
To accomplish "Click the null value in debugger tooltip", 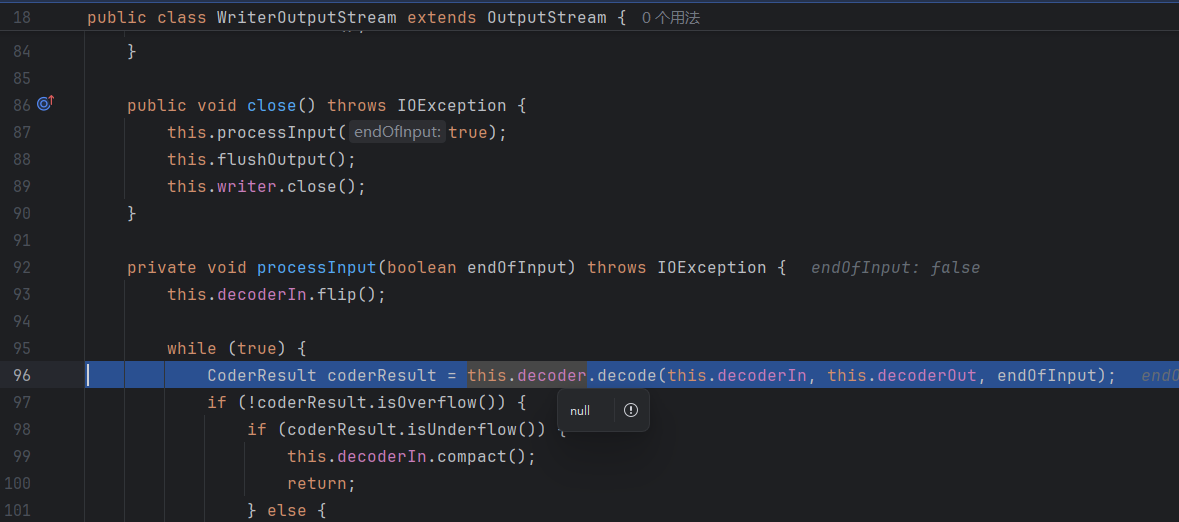I will point(580,411).
